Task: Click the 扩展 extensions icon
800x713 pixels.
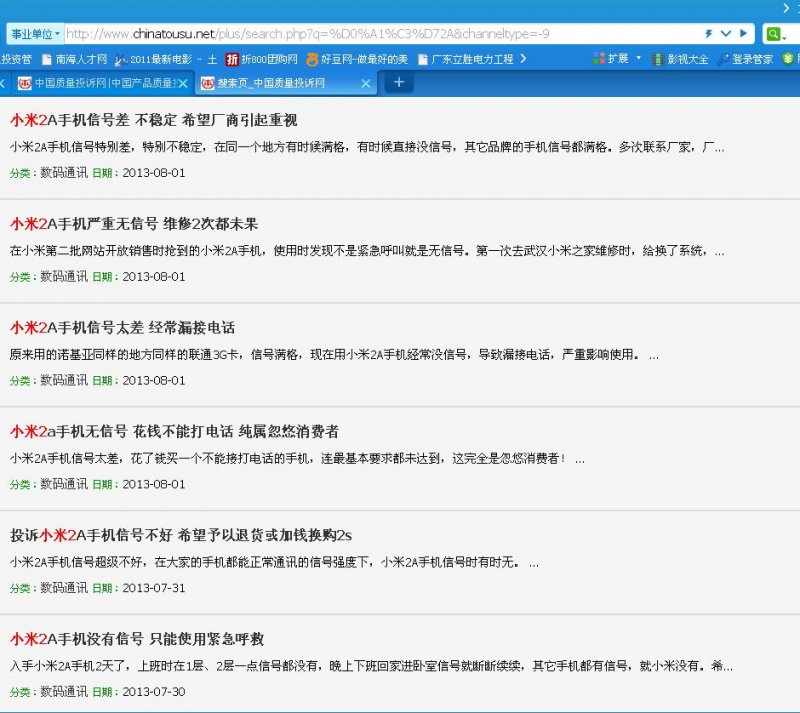Action: [x=599, y=59]
